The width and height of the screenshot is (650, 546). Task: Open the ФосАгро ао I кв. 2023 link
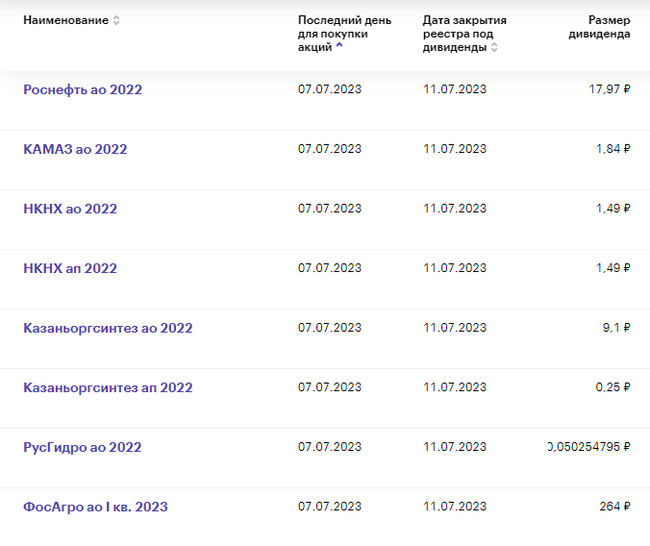pyautogui.click(x=95, y=507)
